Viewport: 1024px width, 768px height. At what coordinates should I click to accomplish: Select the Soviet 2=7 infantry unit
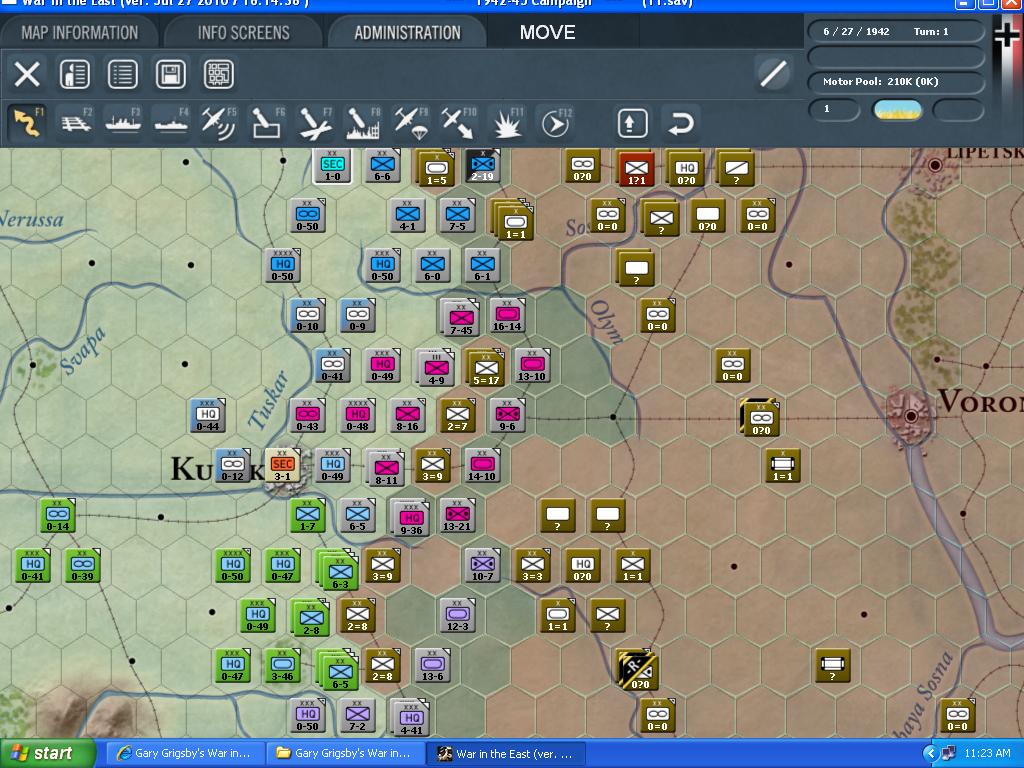coord(457,415)
